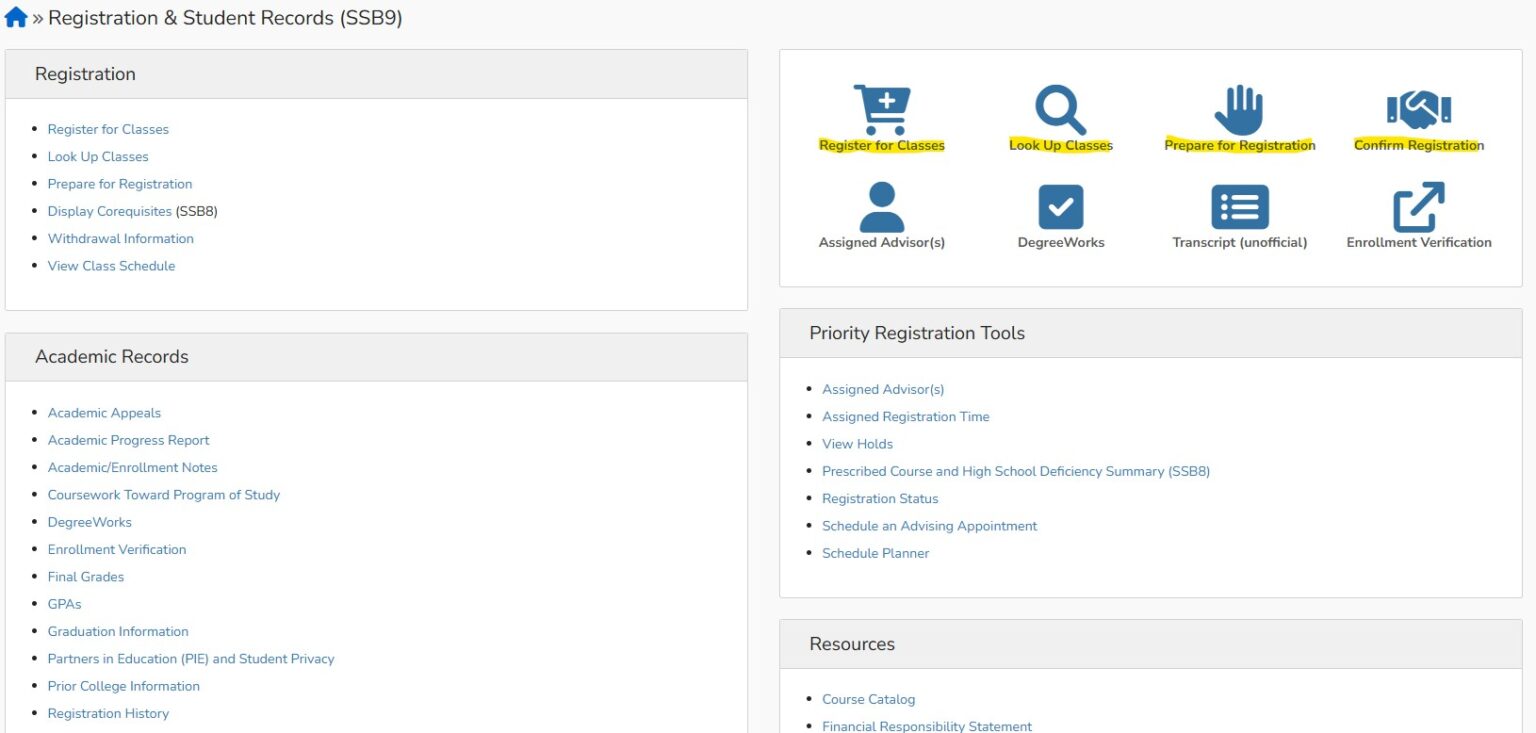Select Withdrawal Information under Registration

120,238
